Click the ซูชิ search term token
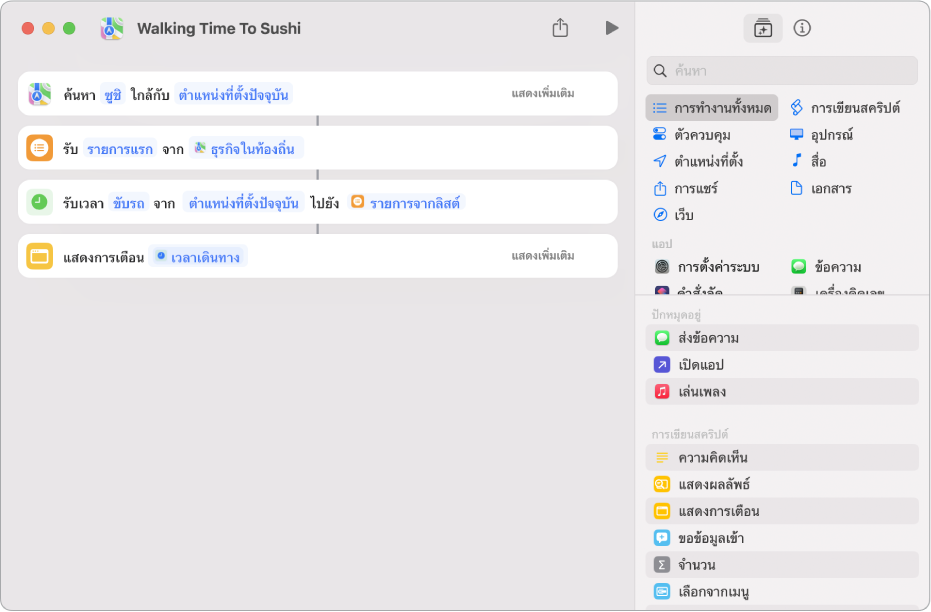Viewport: 931px width, 612px height. (x=112, y=95)
